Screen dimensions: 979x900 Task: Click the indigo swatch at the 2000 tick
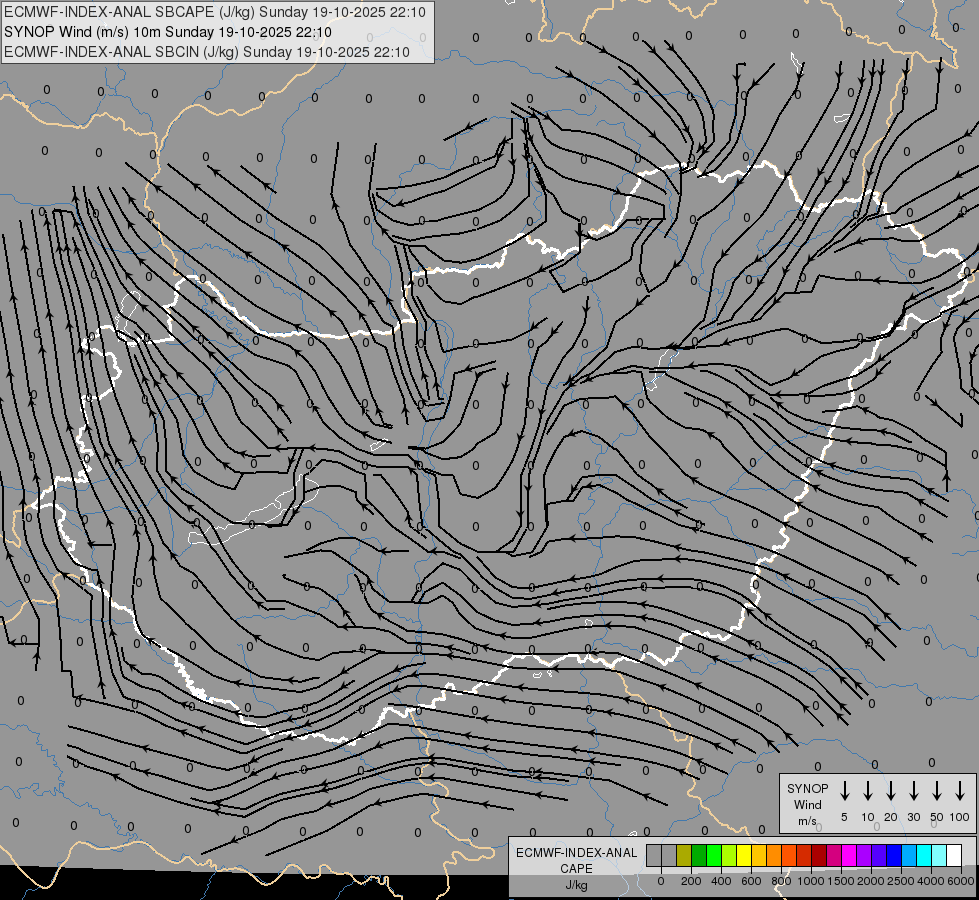(880, 855)
